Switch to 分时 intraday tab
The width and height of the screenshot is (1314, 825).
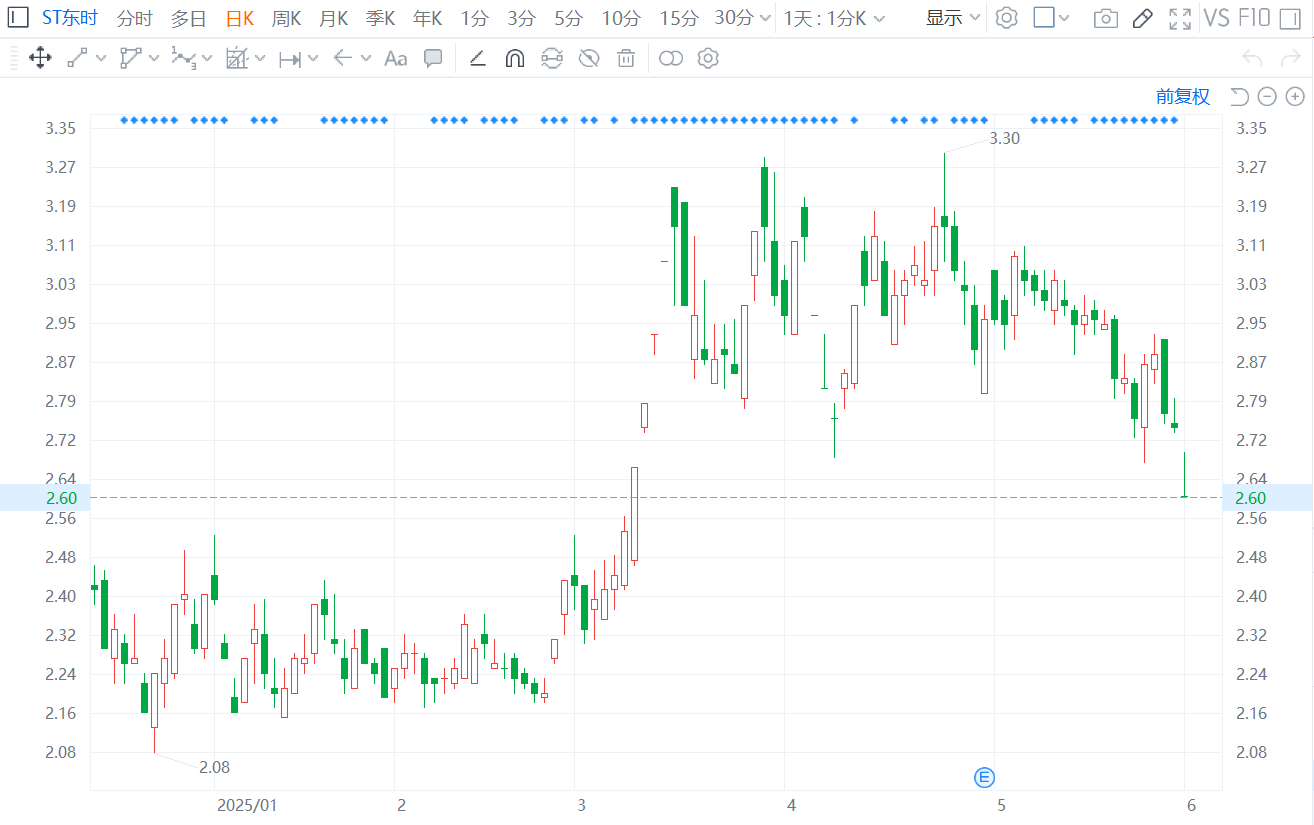(135, 18)
